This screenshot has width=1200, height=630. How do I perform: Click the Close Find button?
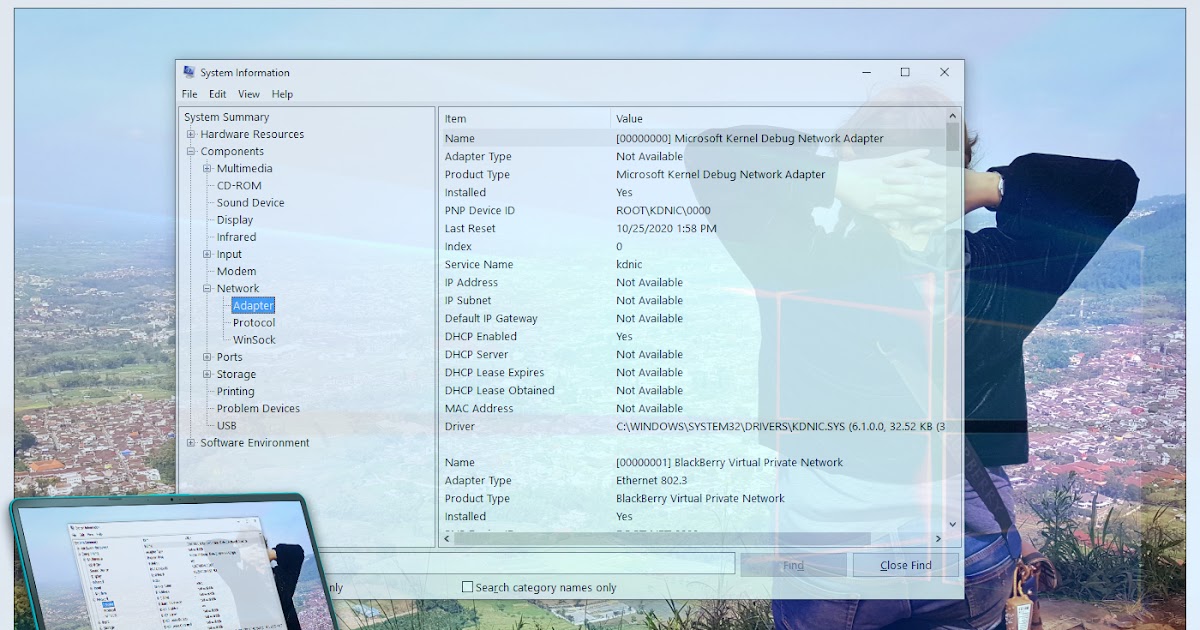coord(905,565)
